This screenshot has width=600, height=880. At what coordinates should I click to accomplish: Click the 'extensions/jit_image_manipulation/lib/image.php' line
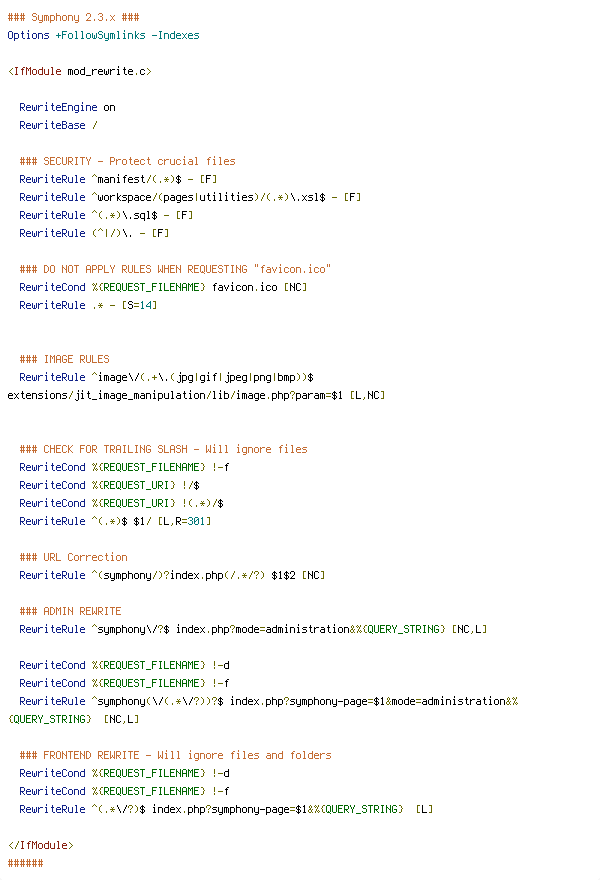196,395
